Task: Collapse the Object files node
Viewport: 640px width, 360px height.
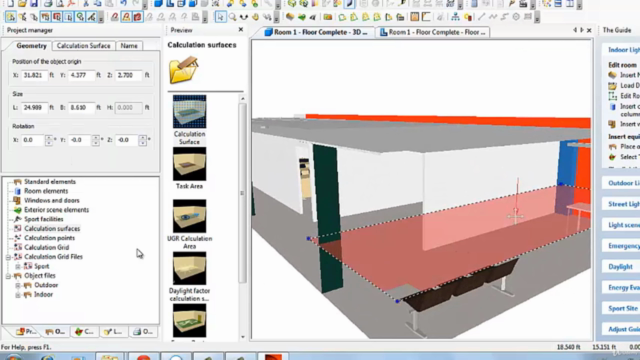Action: 8,276
